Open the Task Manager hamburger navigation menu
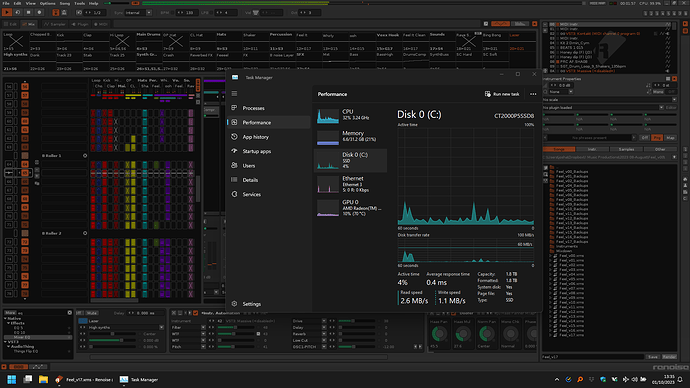The image size is (690, 388). coord(234,94)
